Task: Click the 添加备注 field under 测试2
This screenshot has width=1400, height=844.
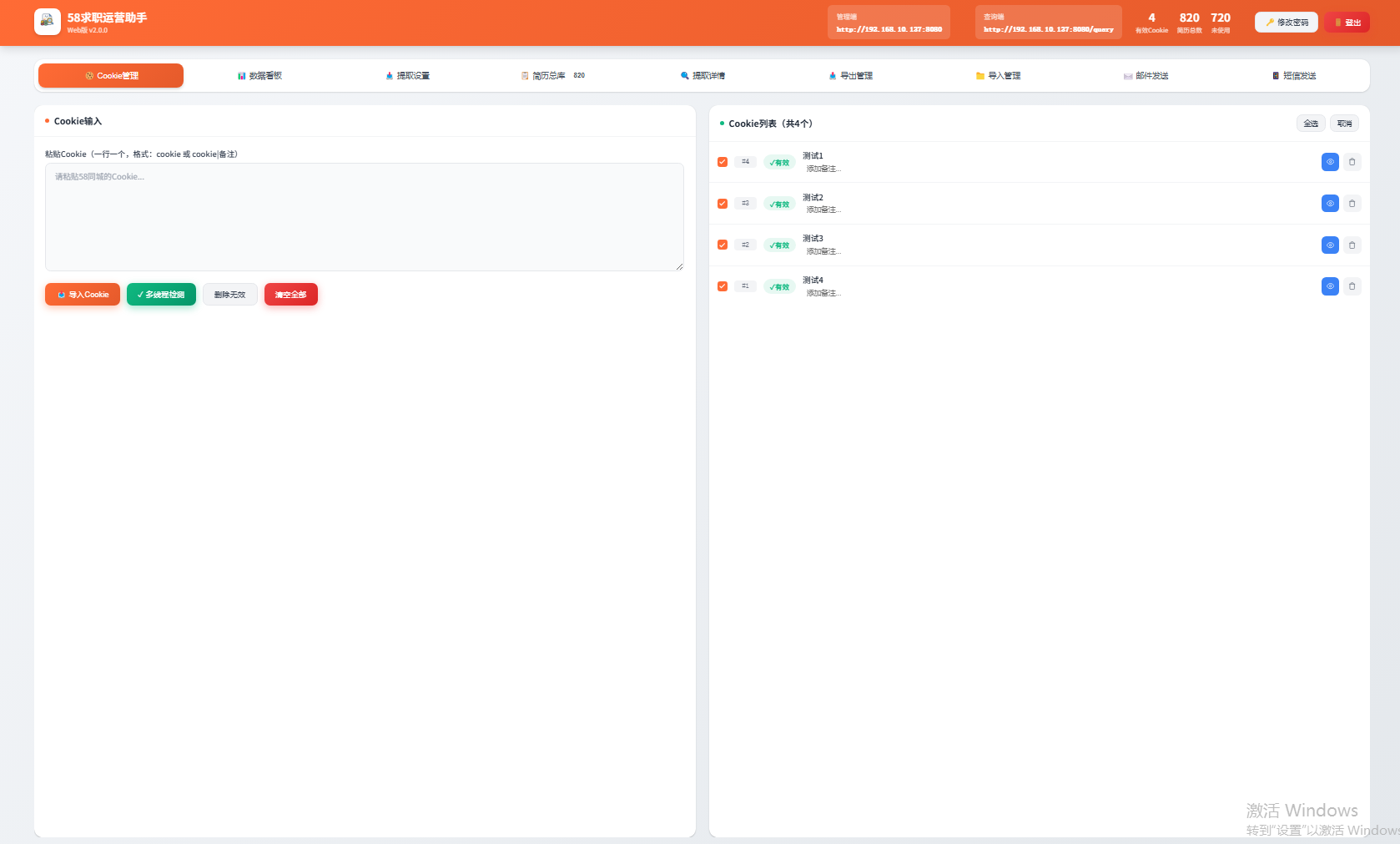Action: (823, 210)
